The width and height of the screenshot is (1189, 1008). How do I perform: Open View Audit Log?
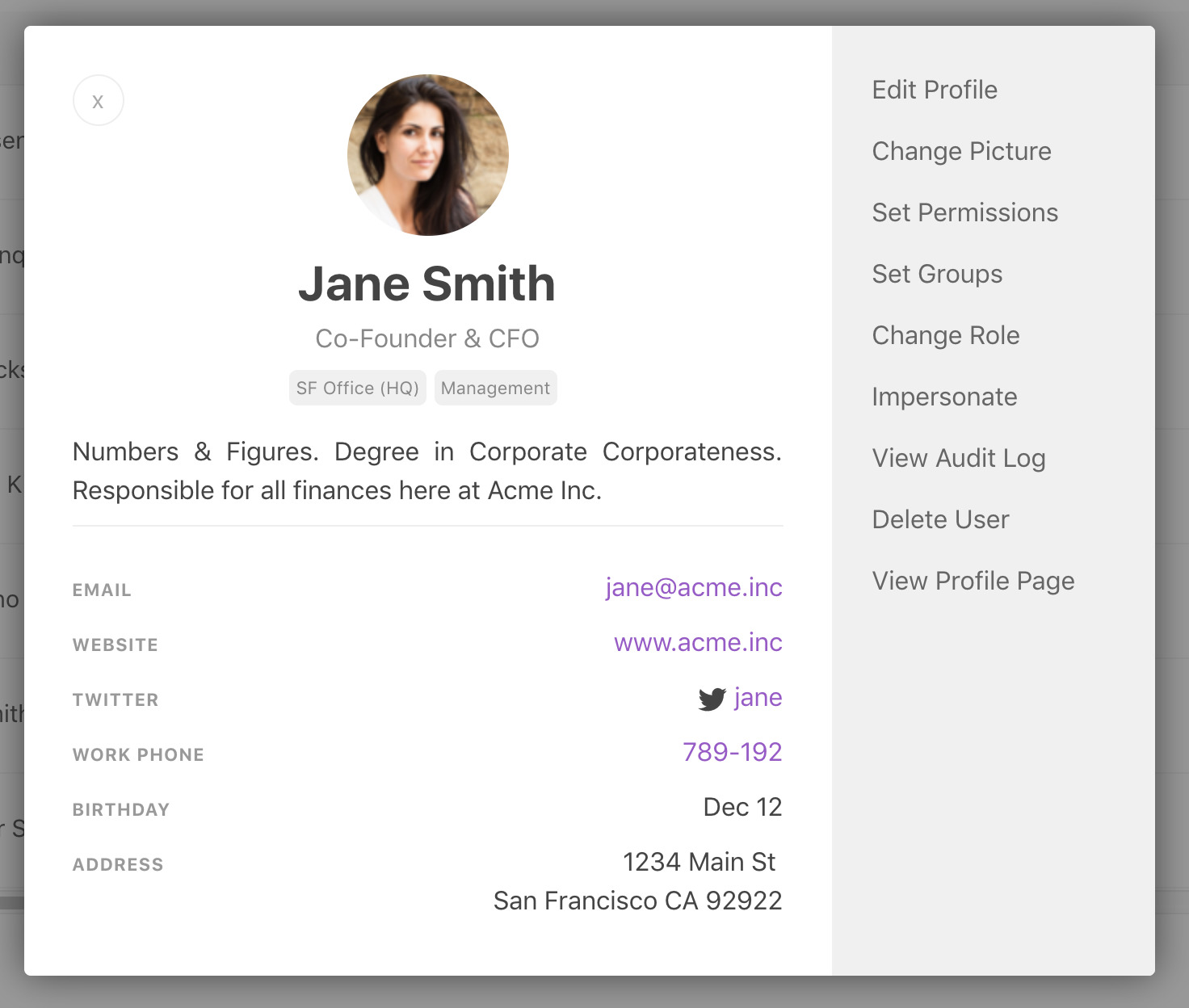959,458
